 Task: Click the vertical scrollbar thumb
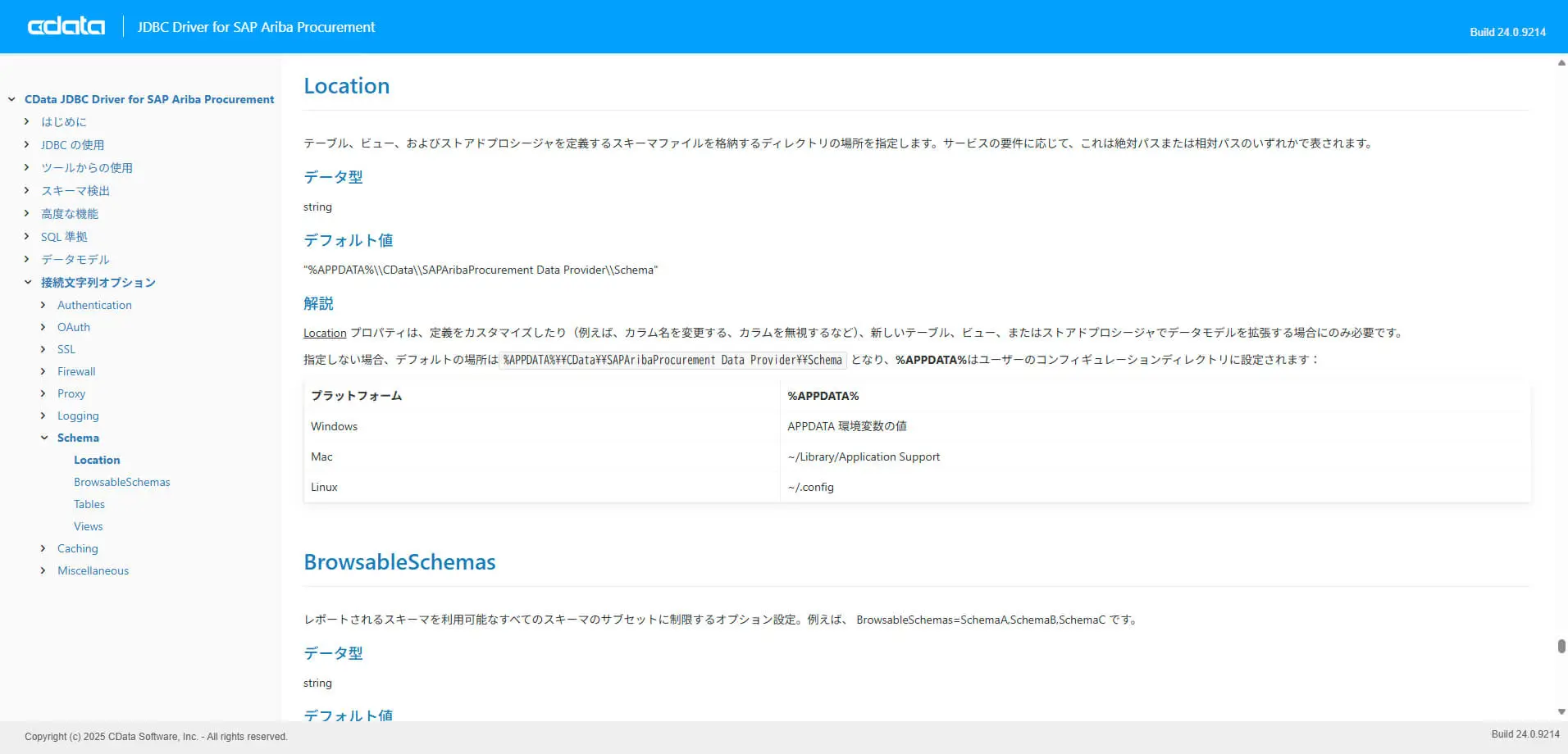click(x=1561, y=646)
